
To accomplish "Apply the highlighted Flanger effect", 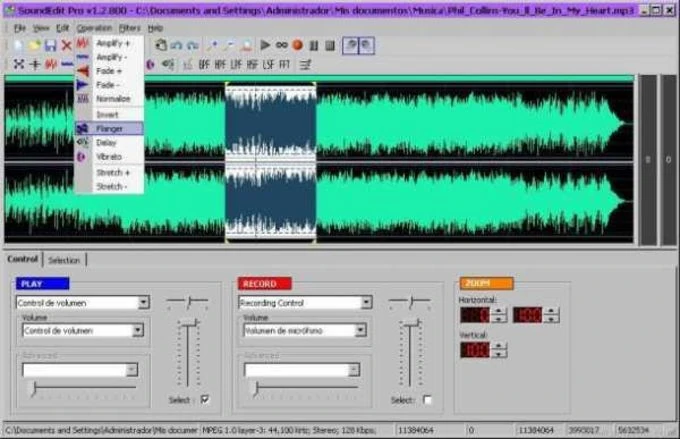I will tap(109, 128).
